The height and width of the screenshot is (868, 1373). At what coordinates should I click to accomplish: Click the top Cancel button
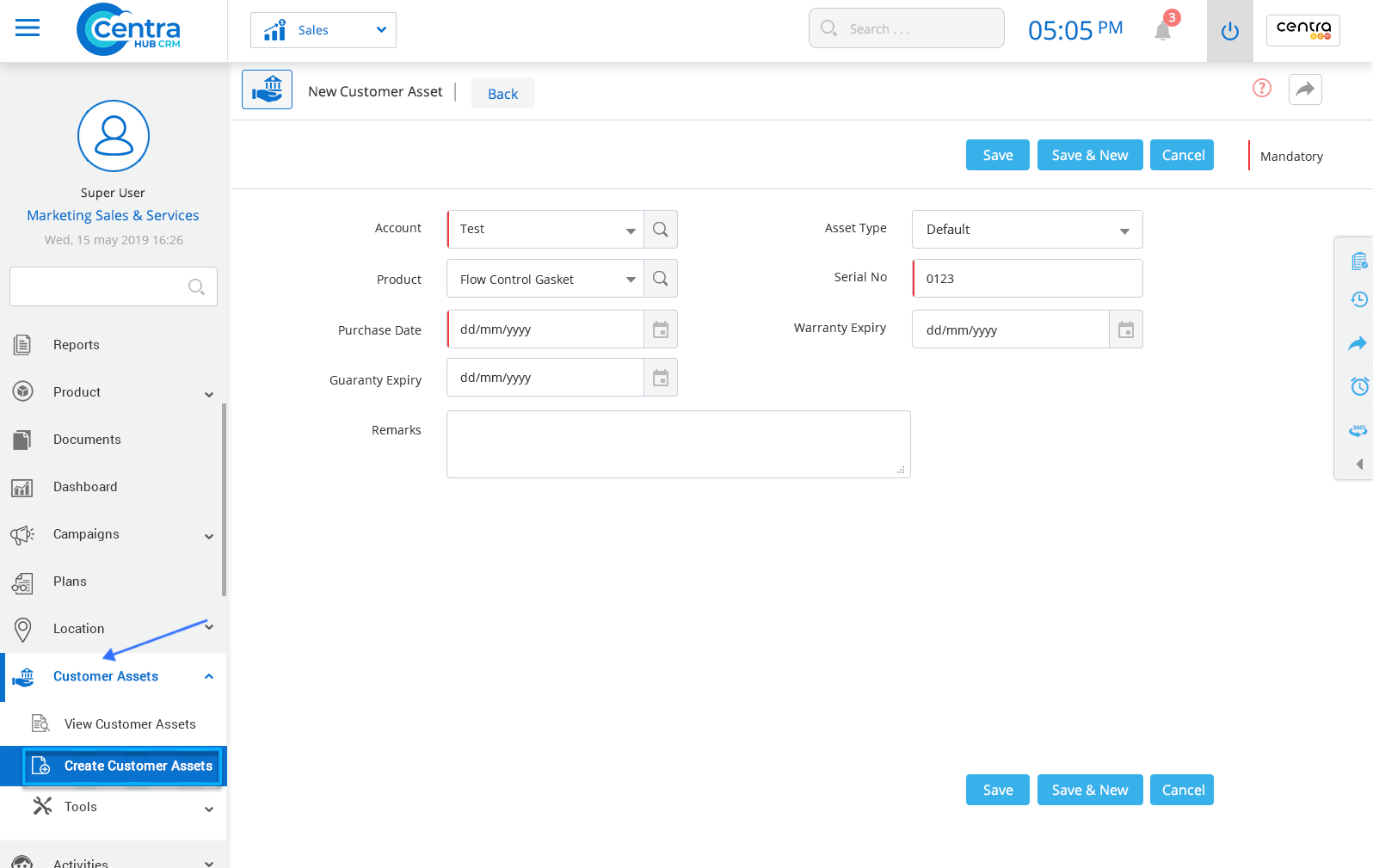click(x=1182, y=155)
